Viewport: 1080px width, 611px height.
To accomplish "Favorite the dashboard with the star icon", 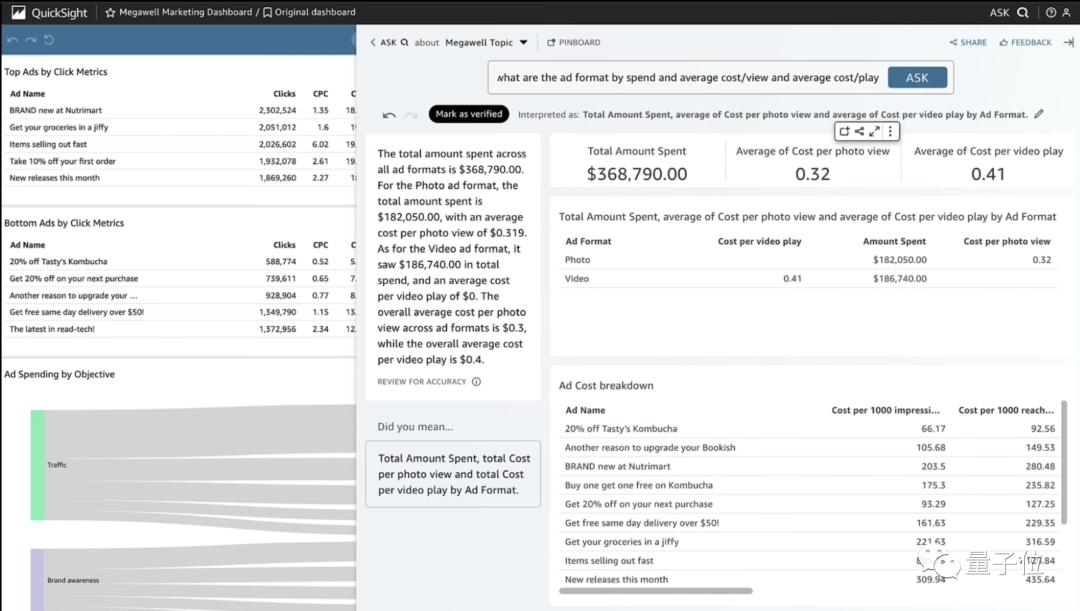I will click(110, 12).
